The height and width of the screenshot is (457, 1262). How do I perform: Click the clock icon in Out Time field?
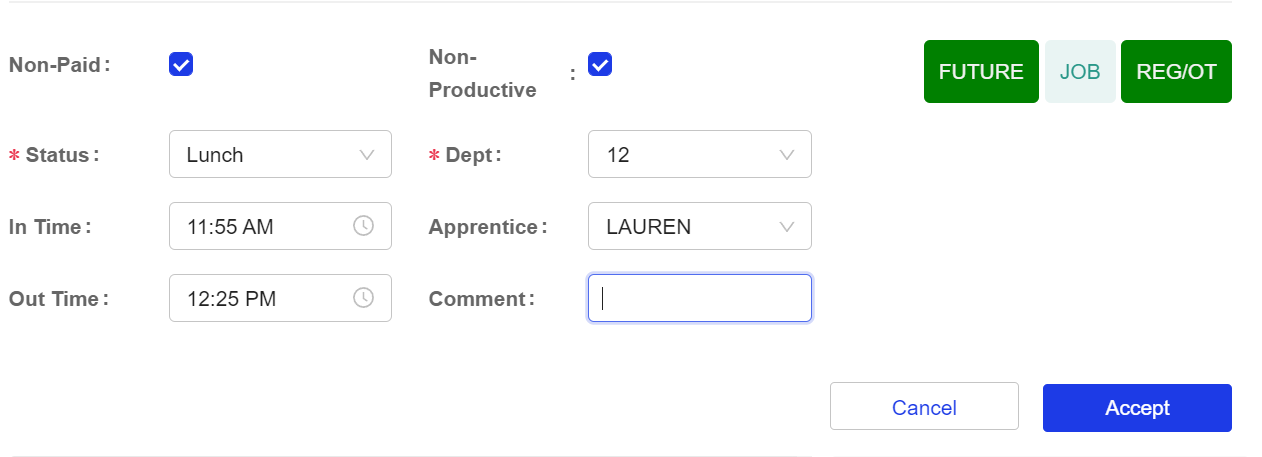click(363, 298)
